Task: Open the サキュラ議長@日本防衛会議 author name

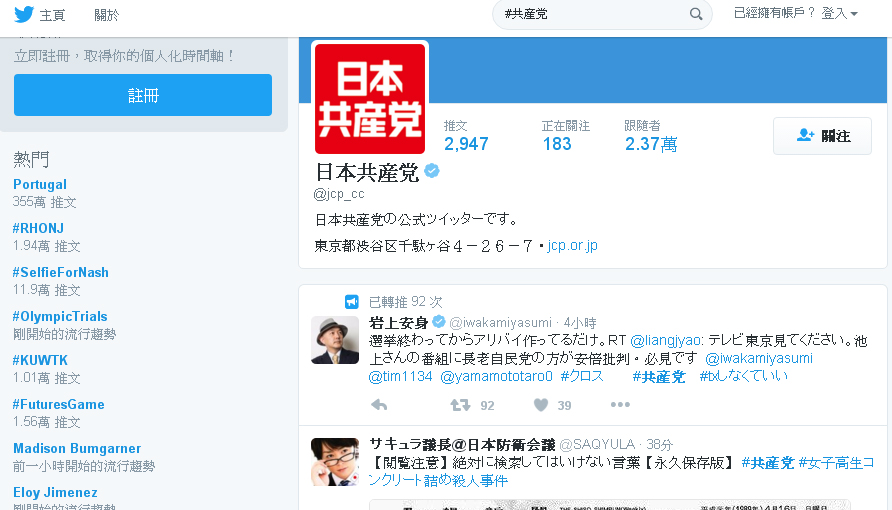Action: [462, 444]
